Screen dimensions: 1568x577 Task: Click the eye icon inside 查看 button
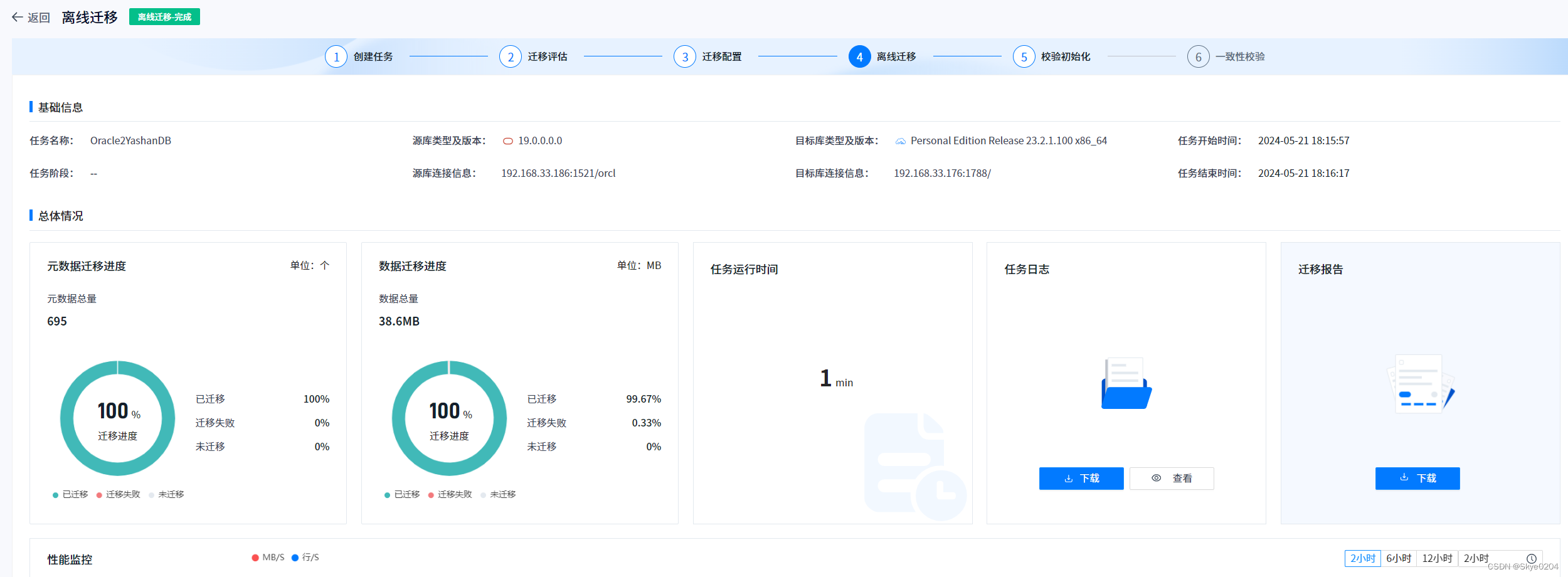coord(1155,478)
